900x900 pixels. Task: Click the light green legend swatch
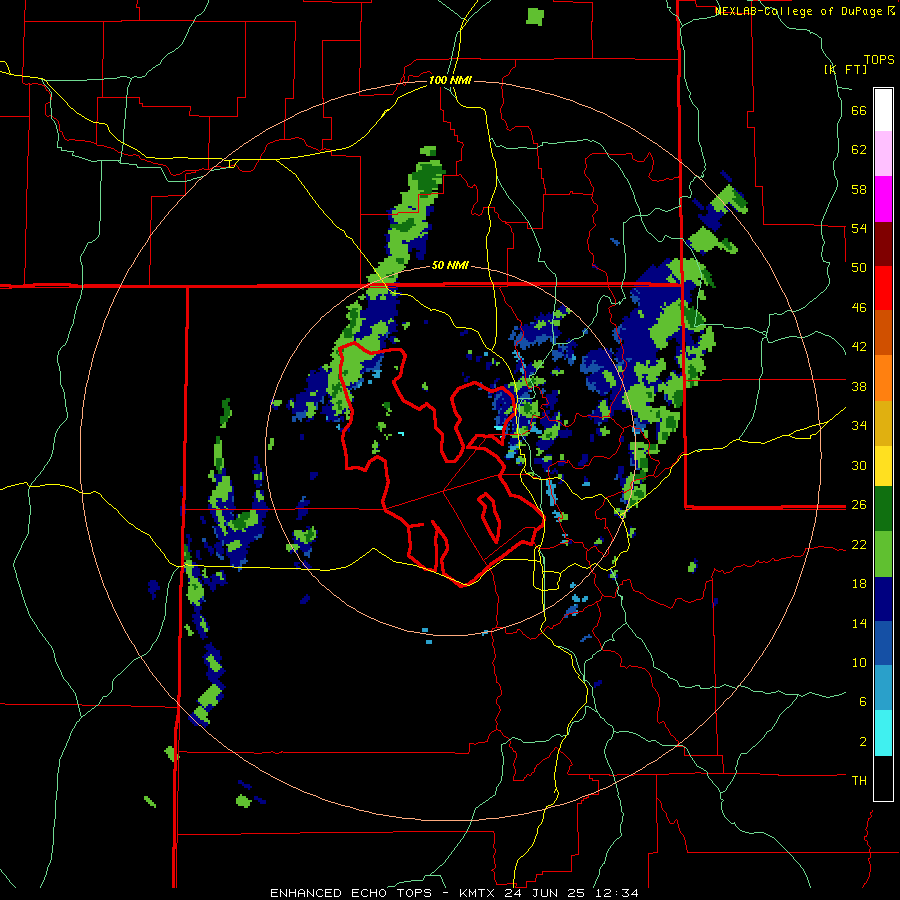[x=883, y=554]
